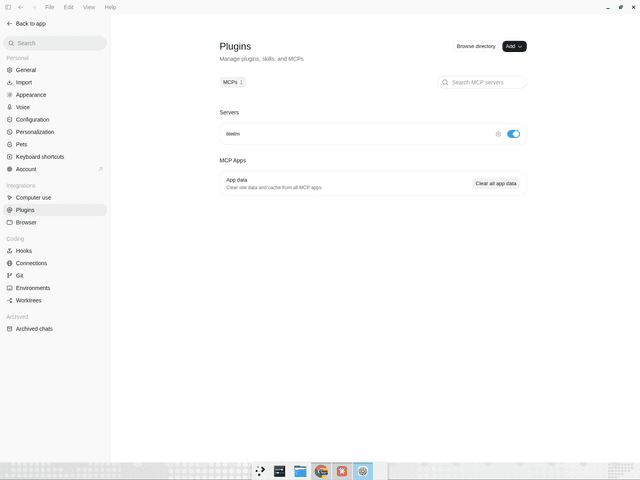The height and width of the screenshot is (480, 640).
Task: Click the litellm server row name
Action: pos(233,134)
